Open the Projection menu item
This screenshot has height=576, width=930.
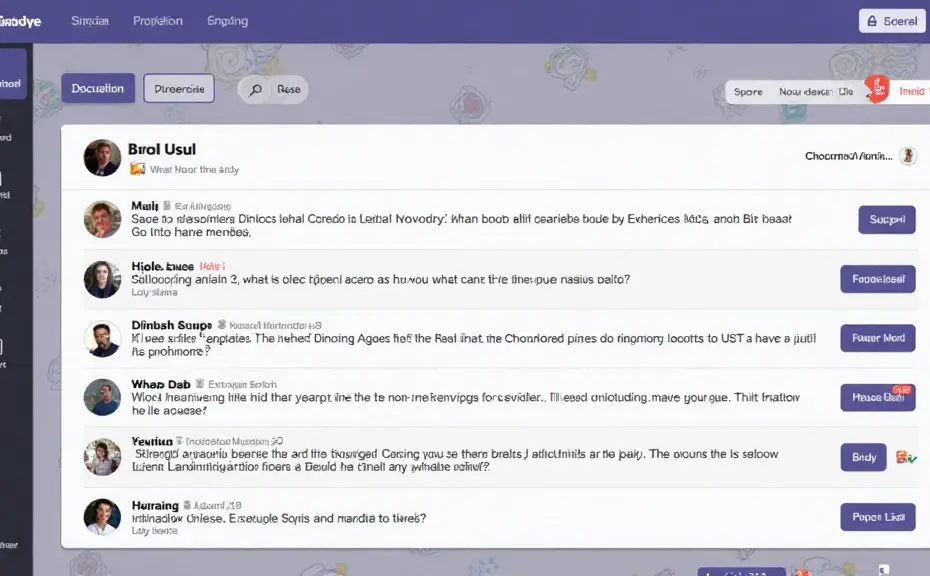tap(158, 21)
